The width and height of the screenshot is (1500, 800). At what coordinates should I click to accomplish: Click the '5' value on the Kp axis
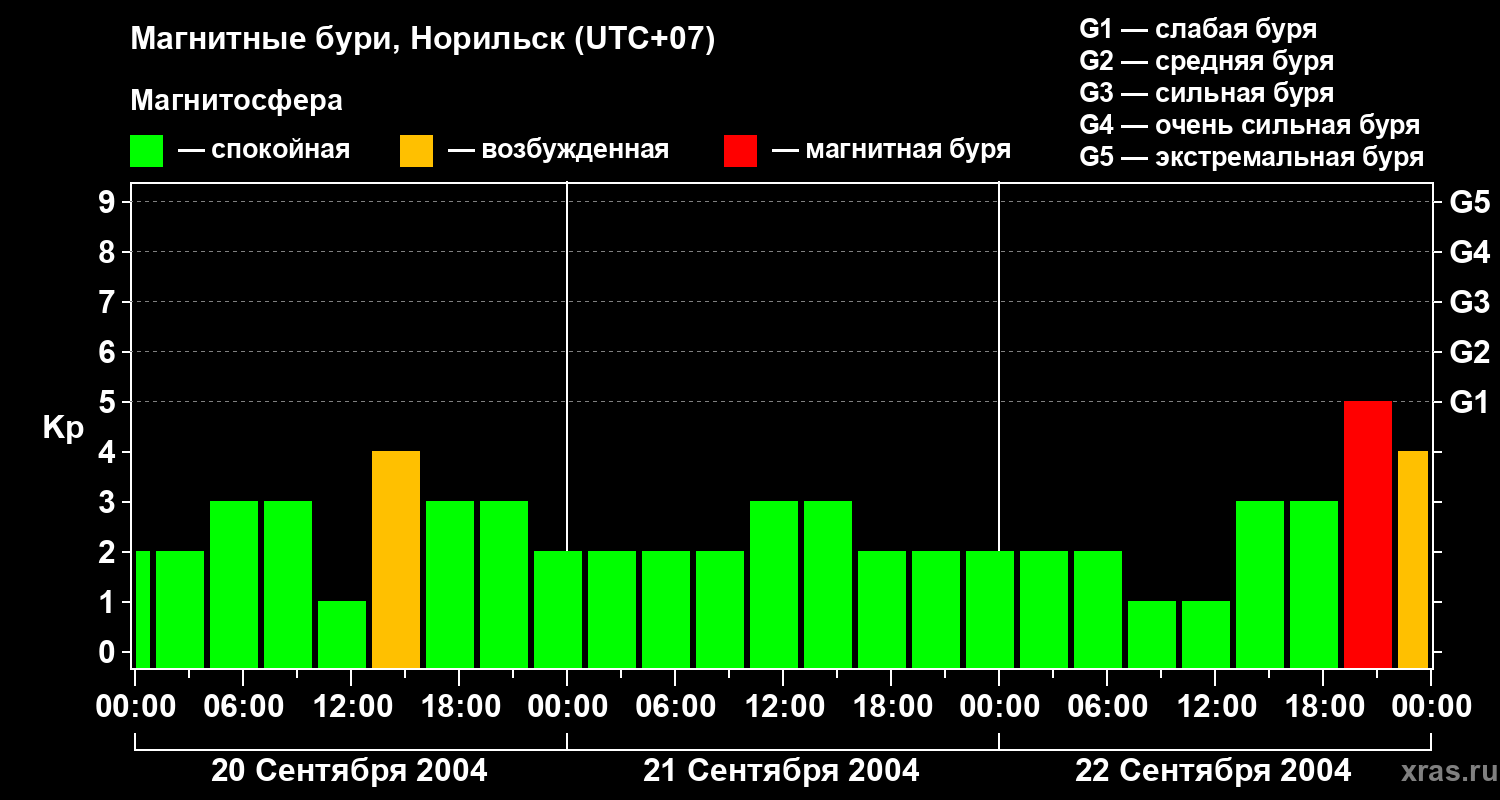109,402
